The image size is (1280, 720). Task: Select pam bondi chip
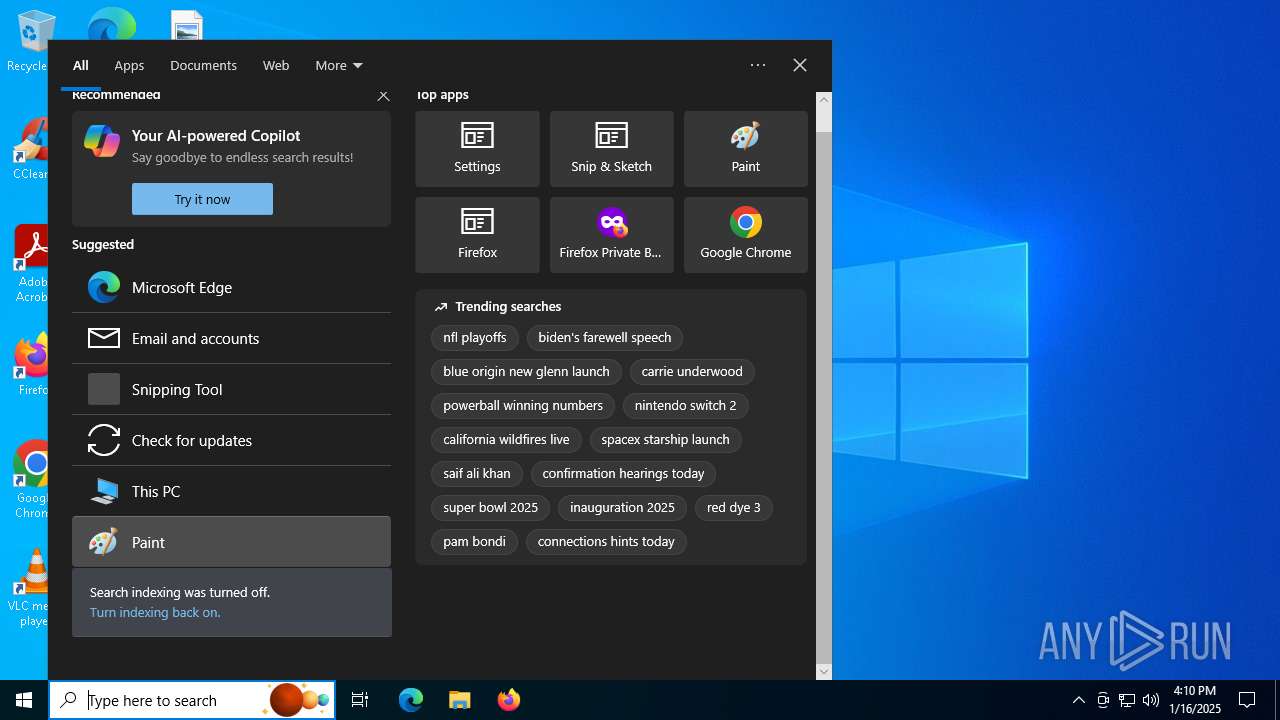(474, 542)
